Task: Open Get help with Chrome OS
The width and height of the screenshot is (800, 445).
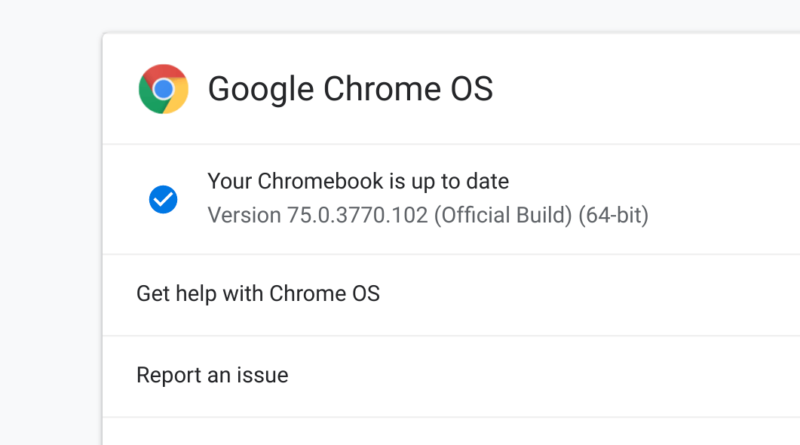Action: click(258, 294)
